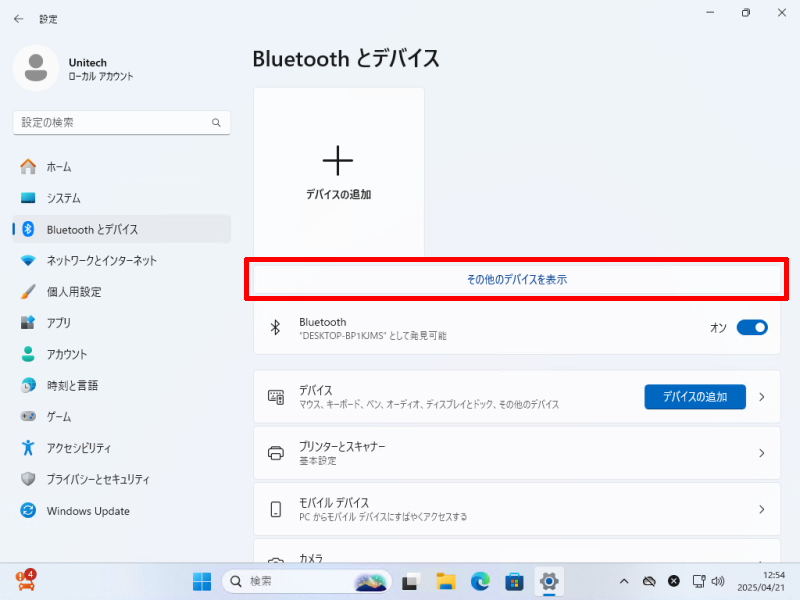
Task: Open ホーム settings page
Action: [121, 167]
